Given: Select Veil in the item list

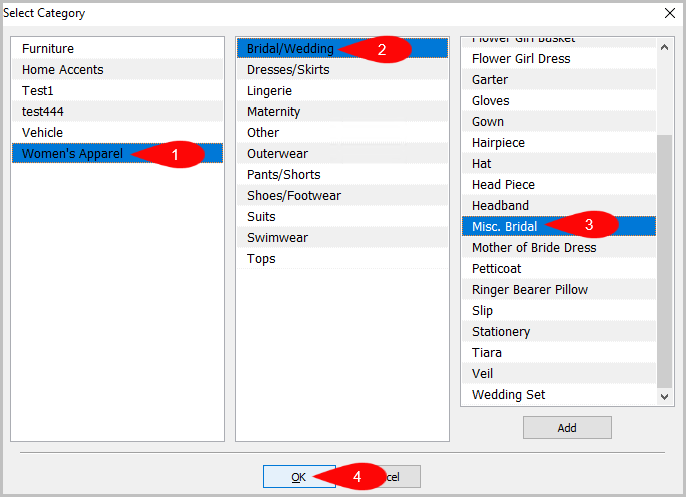Looking at the screenshot, I should (559, 373).
